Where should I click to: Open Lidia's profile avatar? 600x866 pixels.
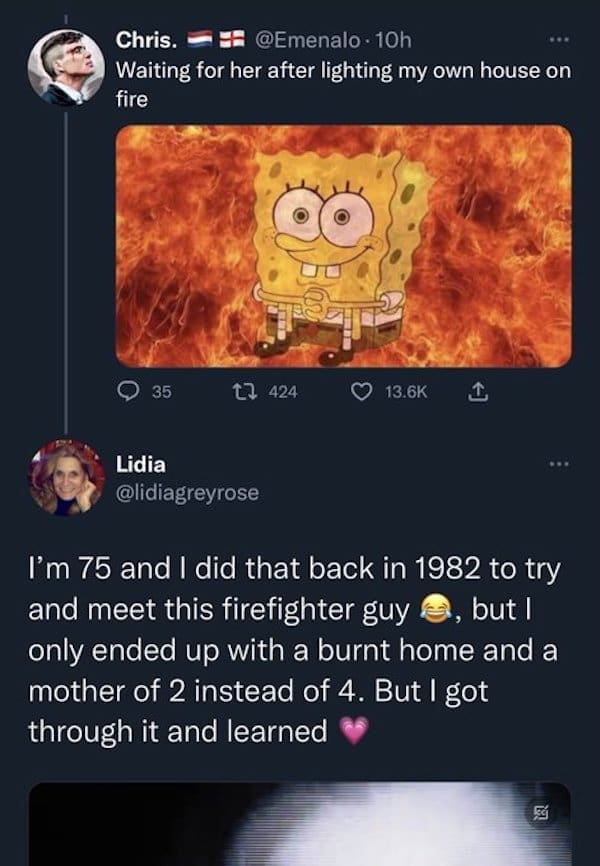(67, 478)
